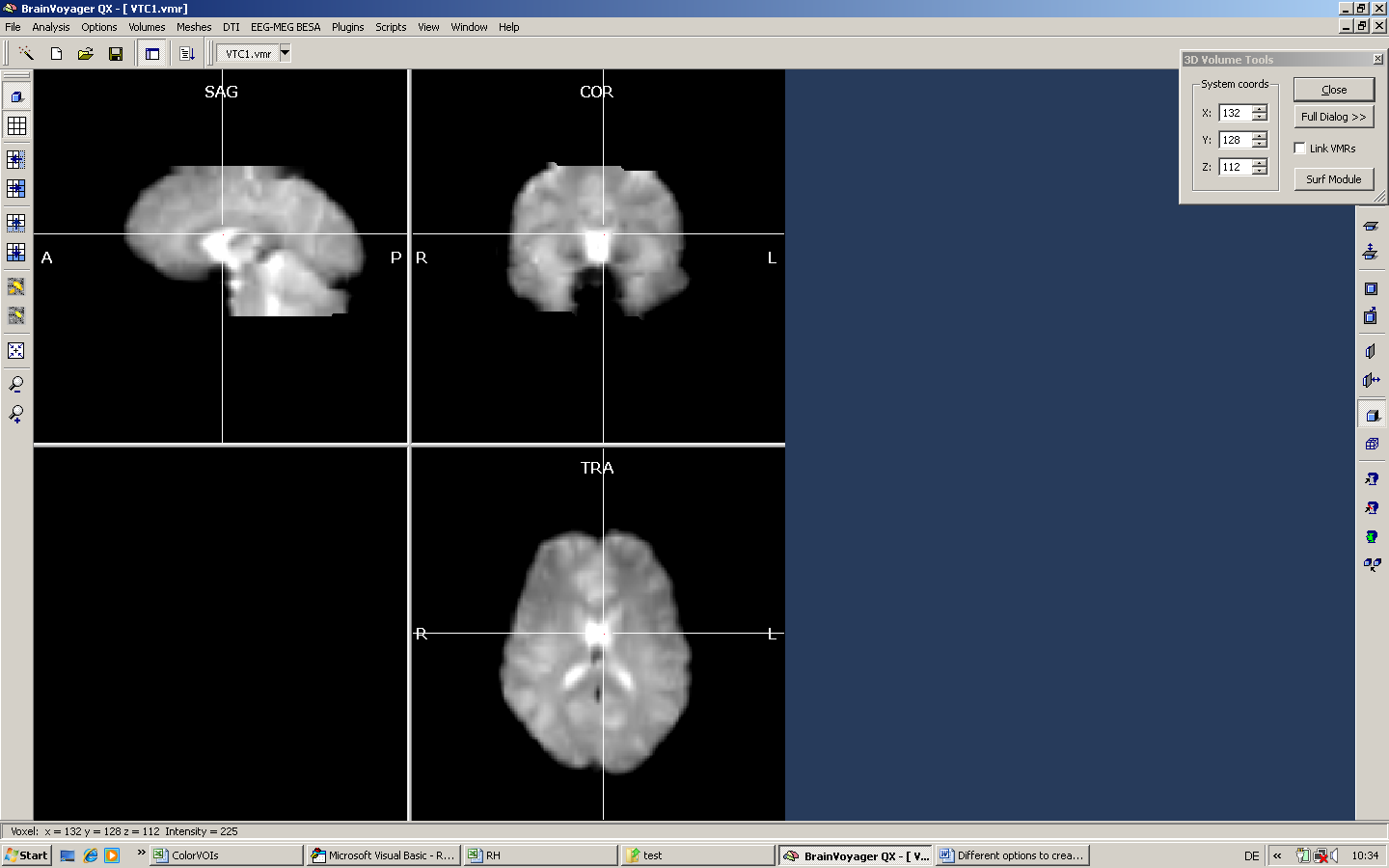Click the magic wand icon in top toolbar
The height and width of the screenshot is (868, 1389).
[x=26, y=54]
